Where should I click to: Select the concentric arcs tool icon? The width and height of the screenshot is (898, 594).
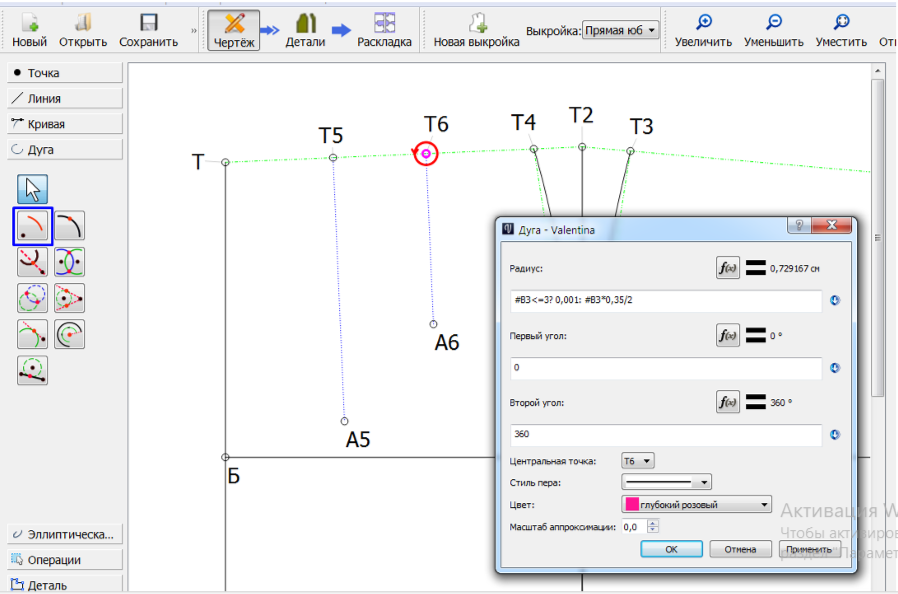pyautogui.click(x=69, y=335)
